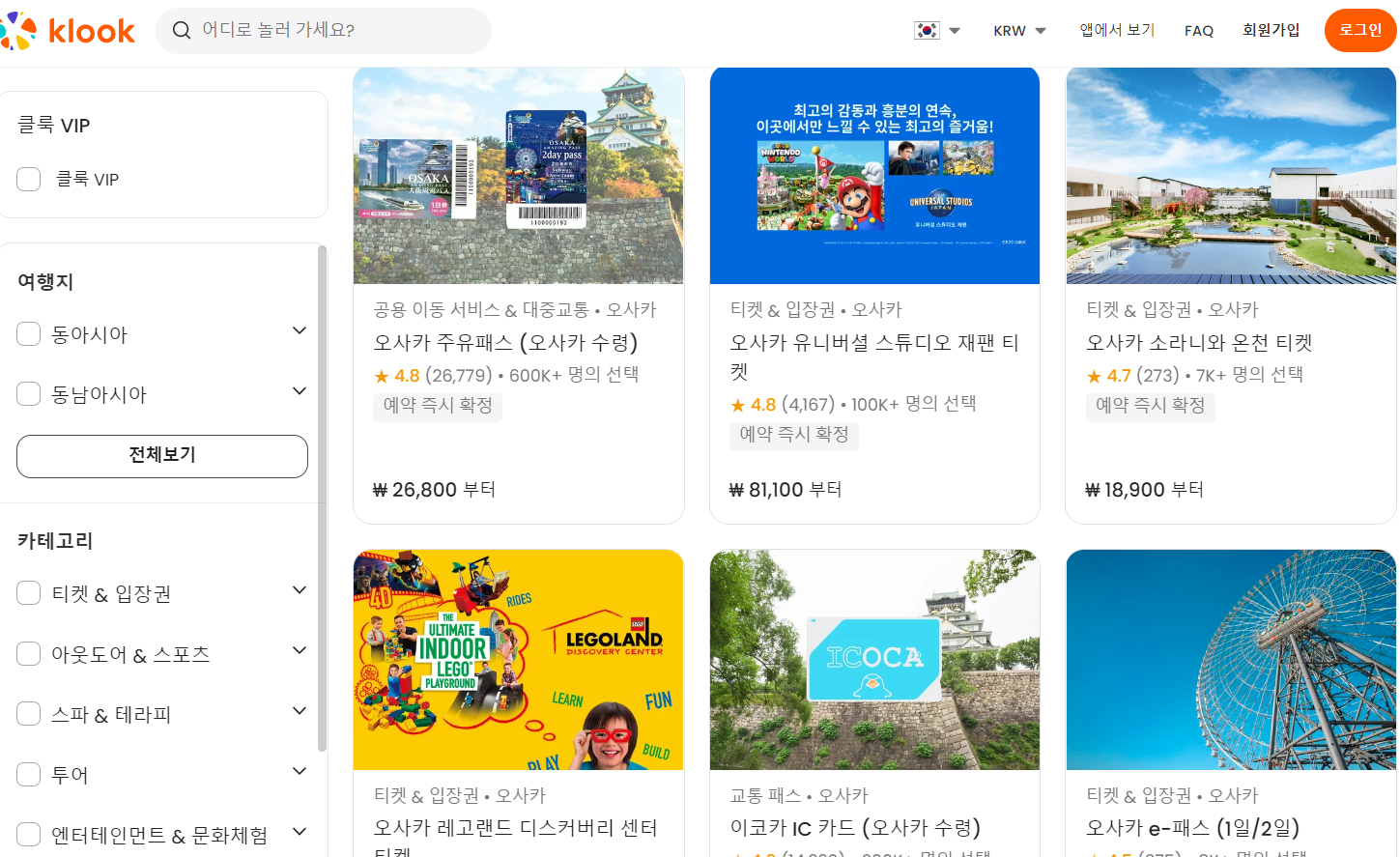Expand the 동아시아 region list
The width and height of the screenshot is (1400, 857).
pos(300,331)
